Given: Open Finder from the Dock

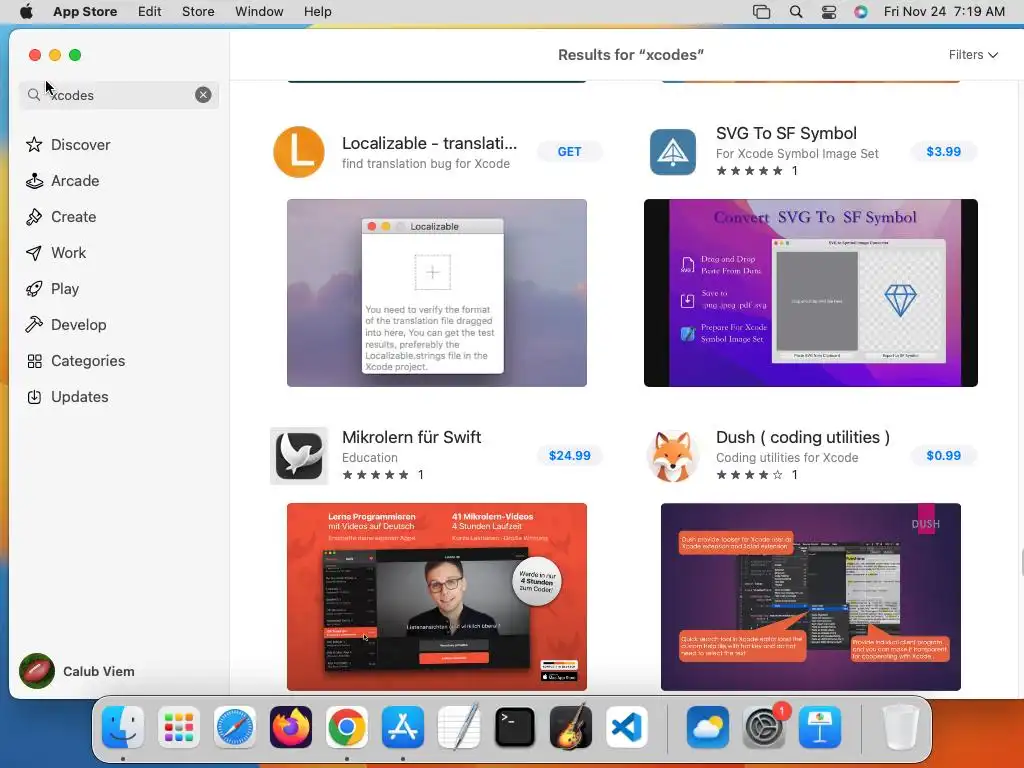Looking at the screenshot, I should 123,727.
